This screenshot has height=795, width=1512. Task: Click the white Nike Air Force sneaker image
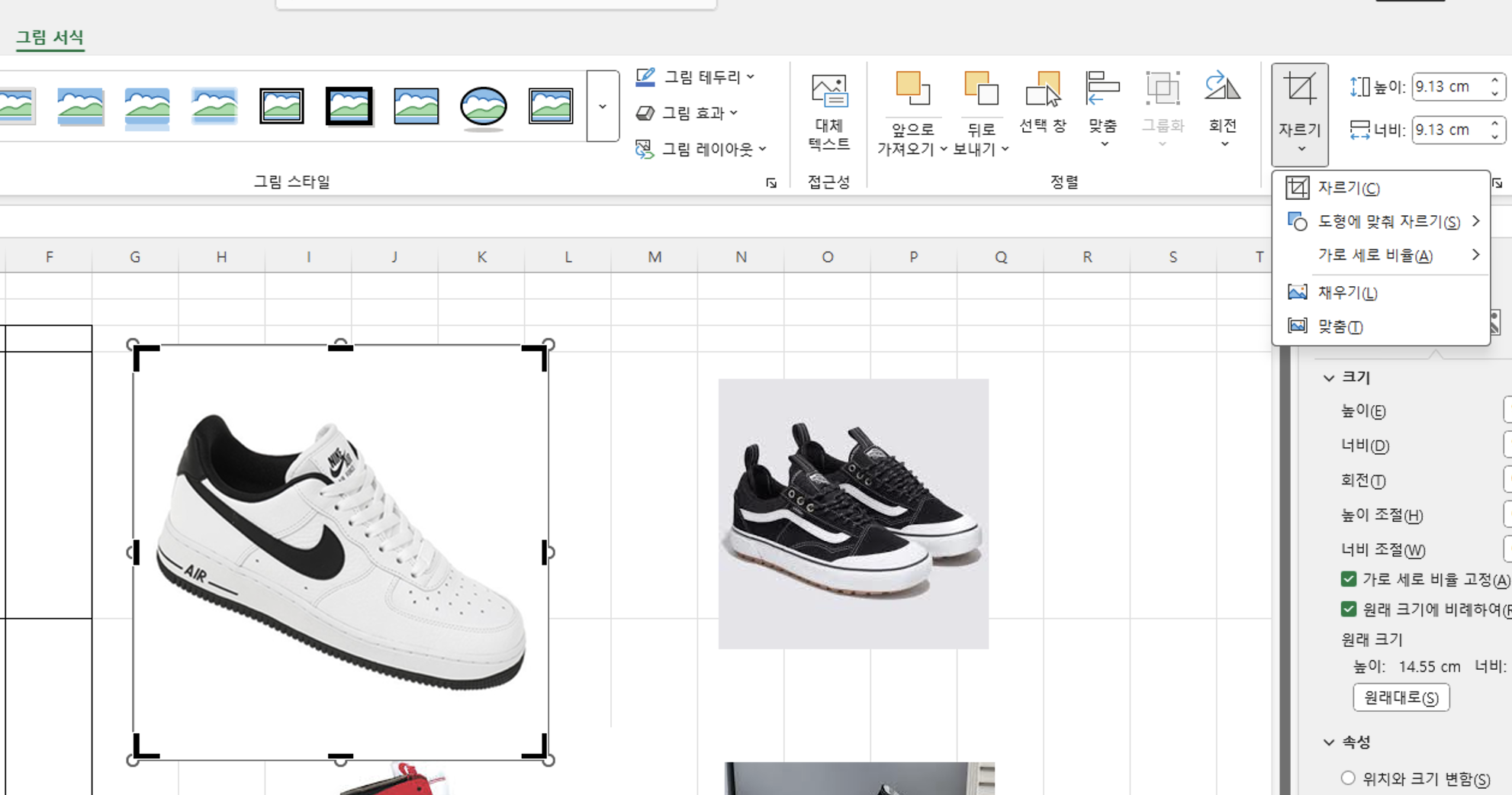tap(340, 552)
